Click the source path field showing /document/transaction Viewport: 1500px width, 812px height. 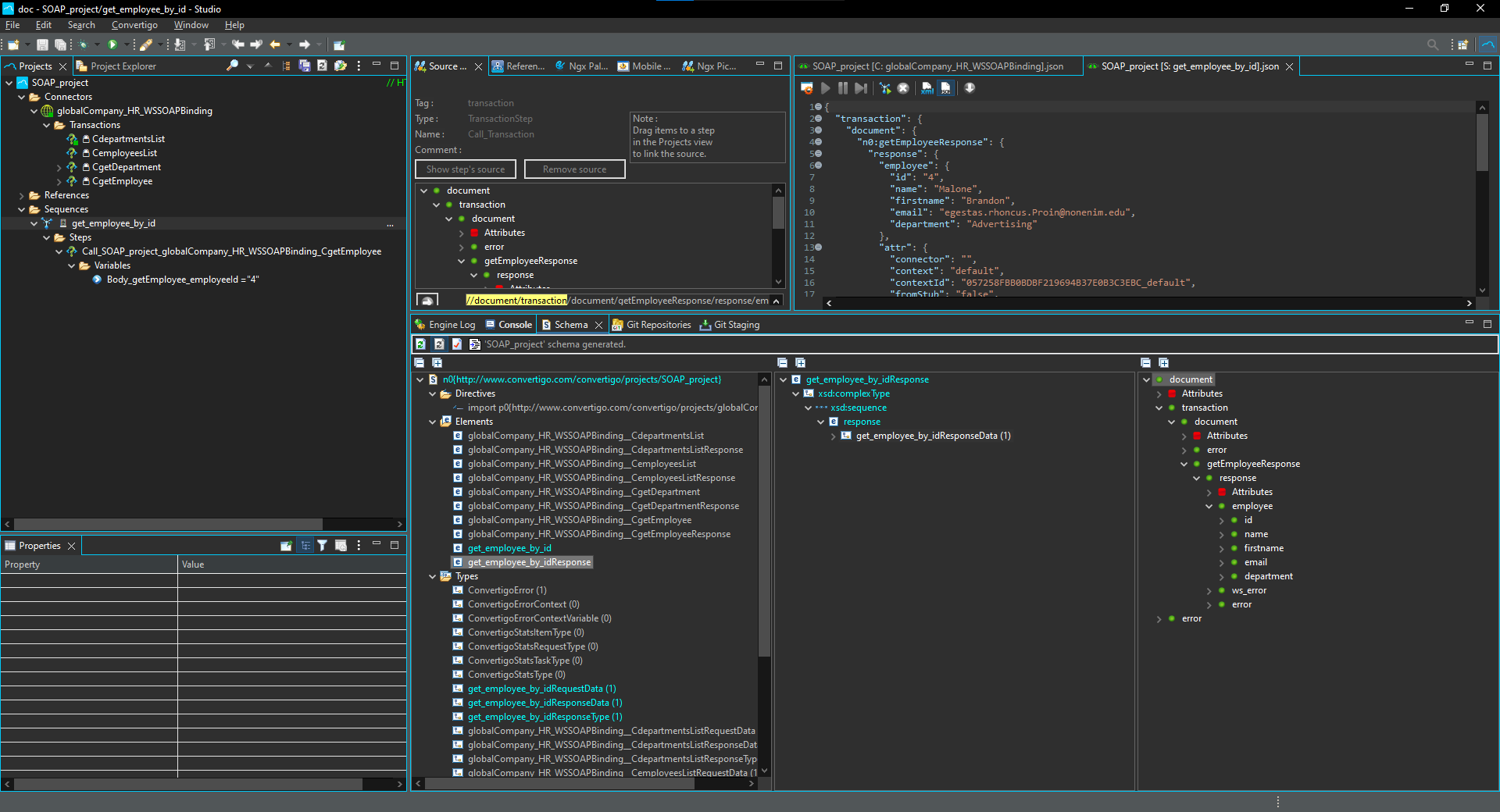(x=516, y=300)
